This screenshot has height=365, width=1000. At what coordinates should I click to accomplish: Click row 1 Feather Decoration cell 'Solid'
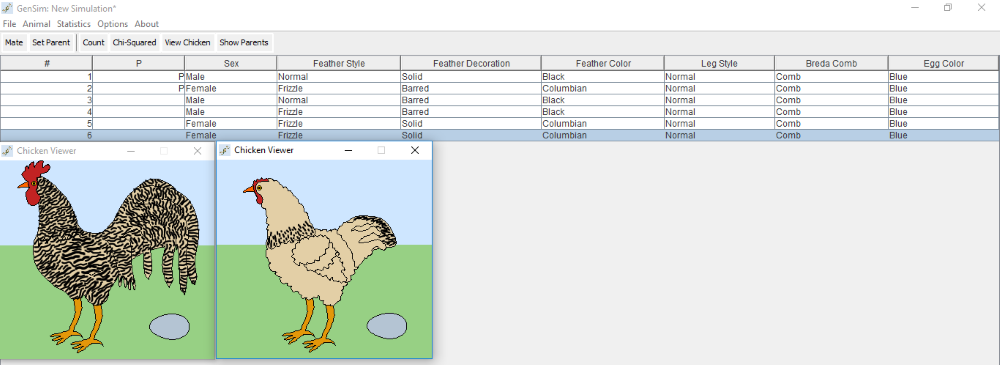[x=471, y=77]
